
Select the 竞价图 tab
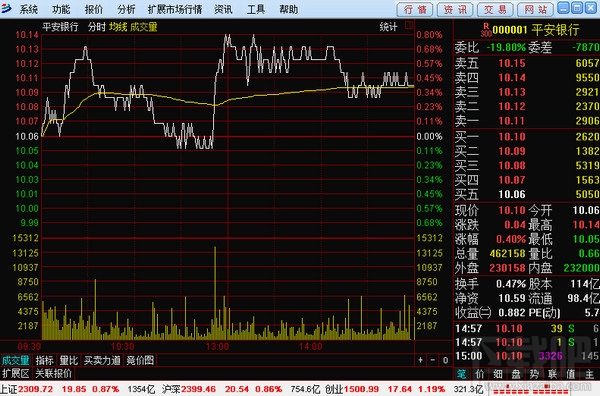click(x=140, y=360)
